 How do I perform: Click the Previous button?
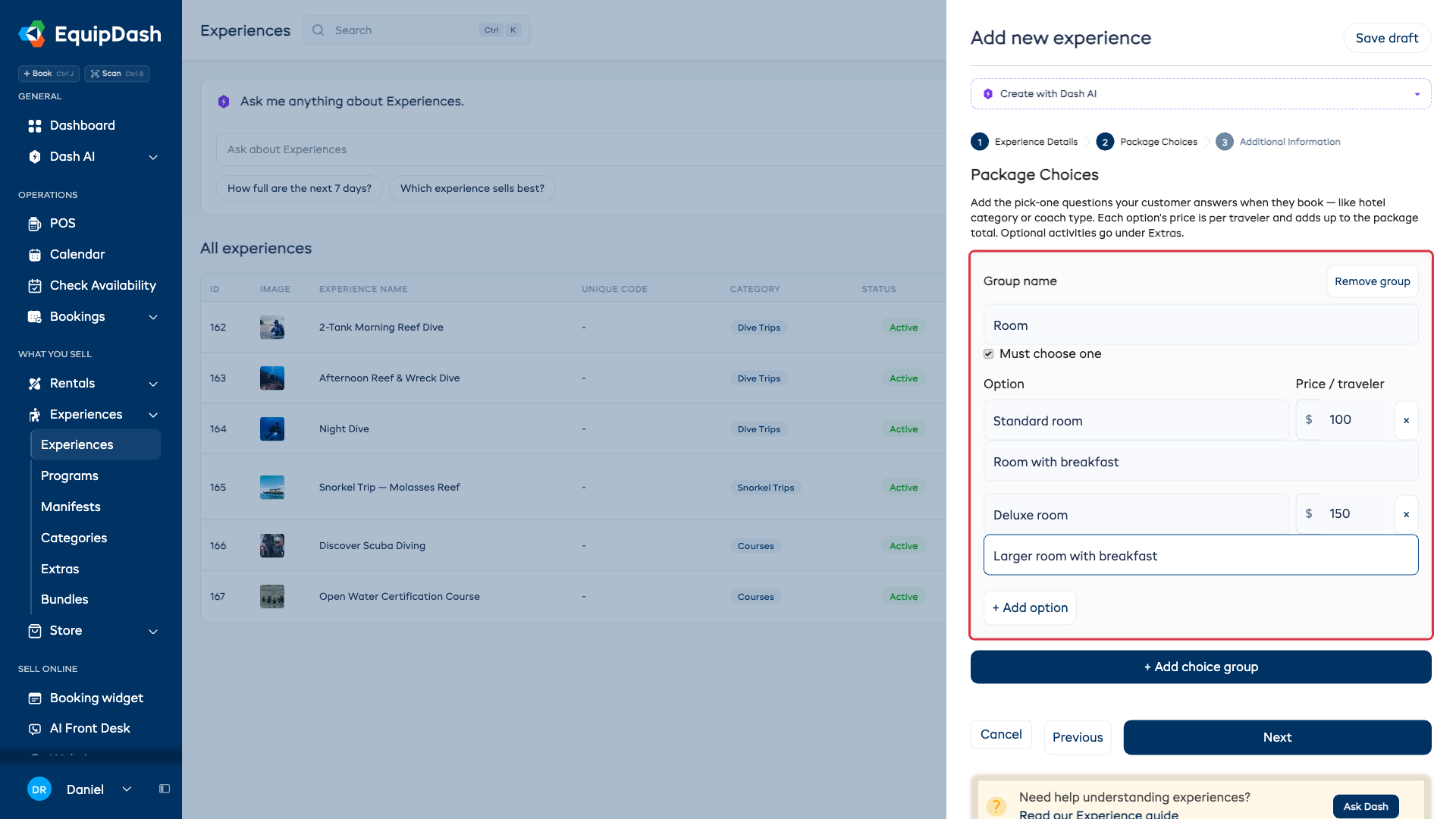pos(1078,737)
